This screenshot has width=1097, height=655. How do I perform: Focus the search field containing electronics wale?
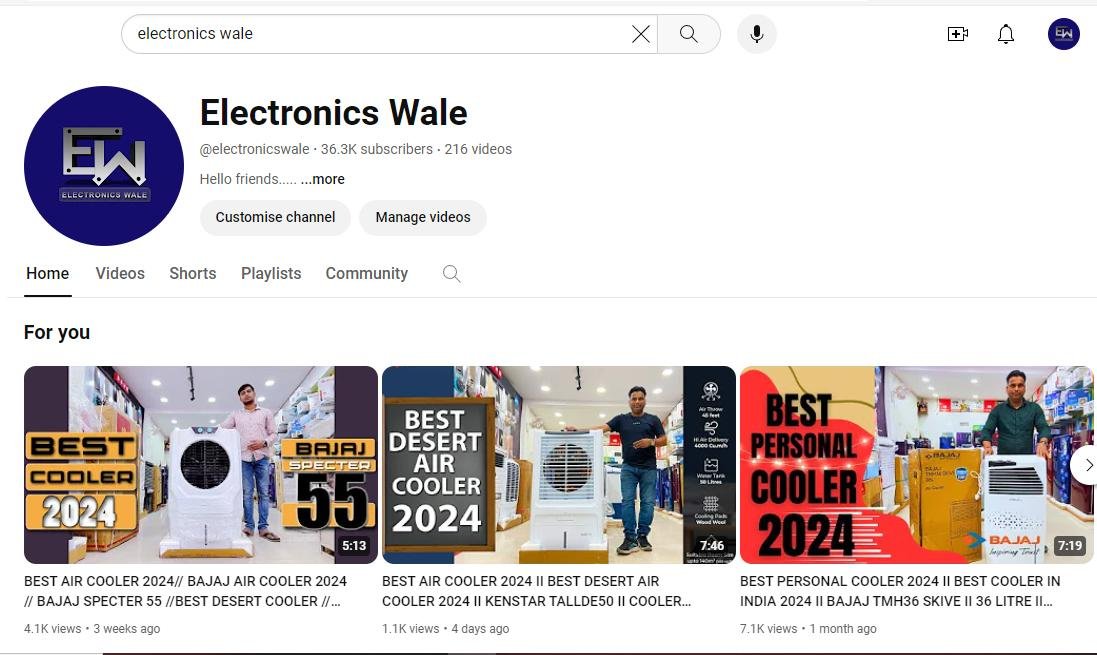pyautogui.click(x=380, y=34)
